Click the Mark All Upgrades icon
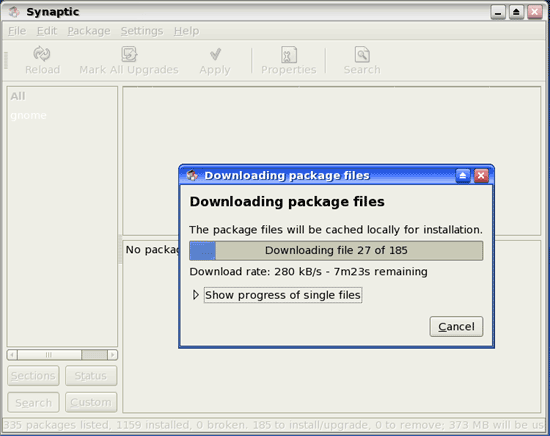The height and width of the screenshot is (436, 550). coord(129,54)
